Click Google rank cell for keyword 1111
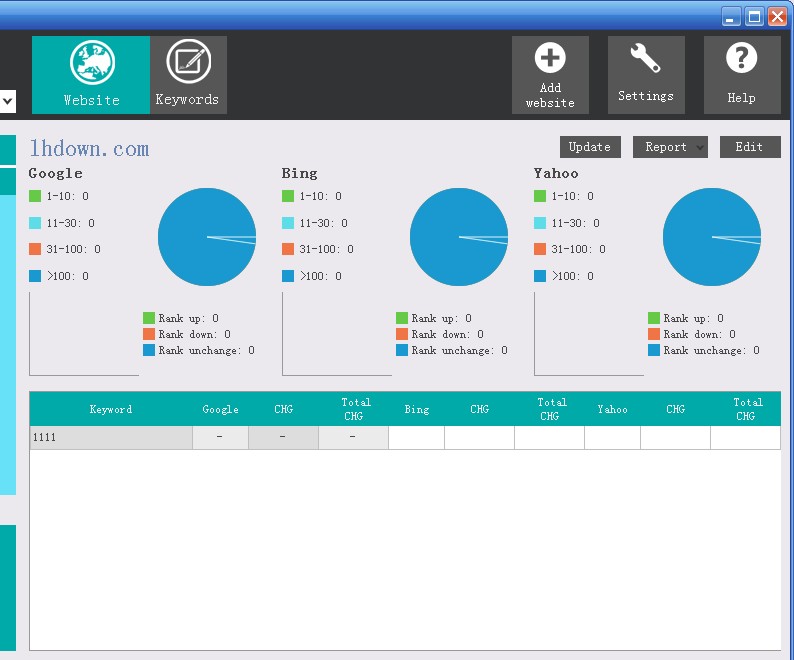Screen dimensions: 794x660 (x=220, y=437)
